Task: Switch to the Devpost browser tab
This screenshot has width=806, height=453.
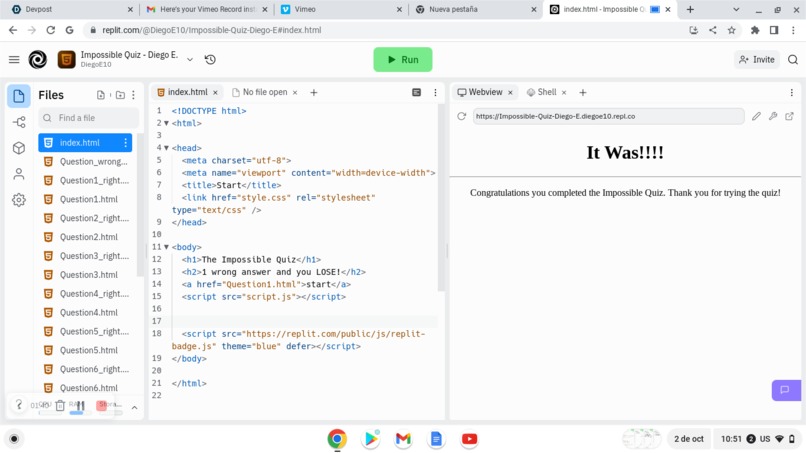Action: [72, 9]
